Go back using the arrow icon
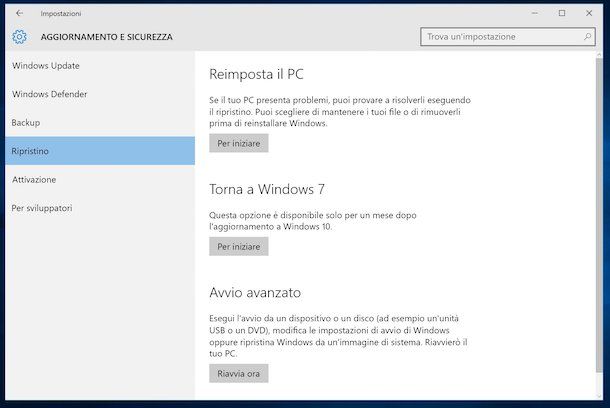Viewport: 610px width, 408px height. (x=19, y=13)
